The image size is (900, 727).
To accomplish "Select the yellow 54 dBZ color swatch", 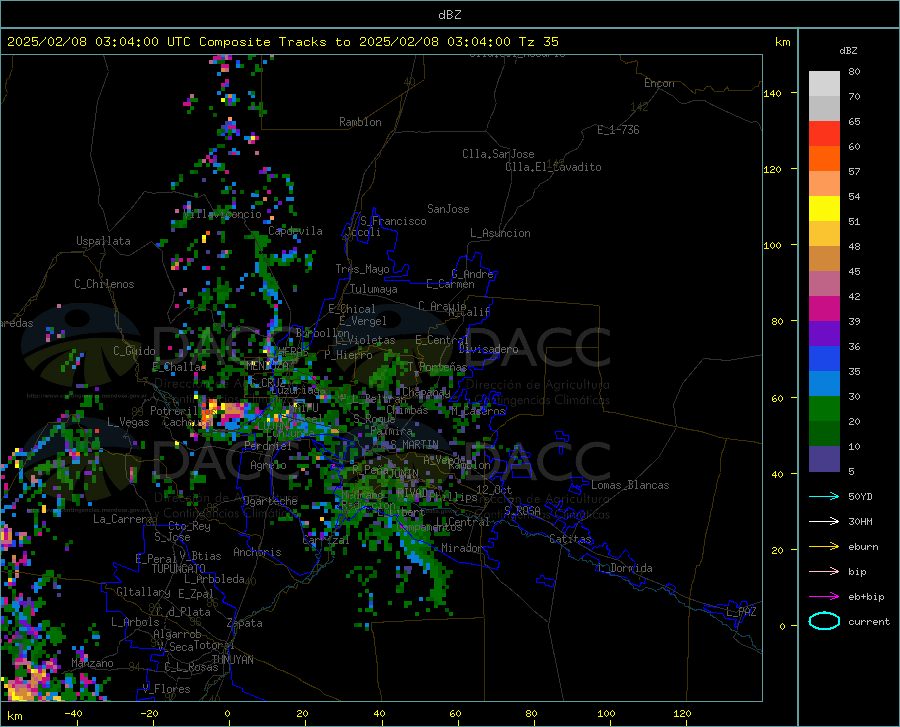I will [824, 209].
